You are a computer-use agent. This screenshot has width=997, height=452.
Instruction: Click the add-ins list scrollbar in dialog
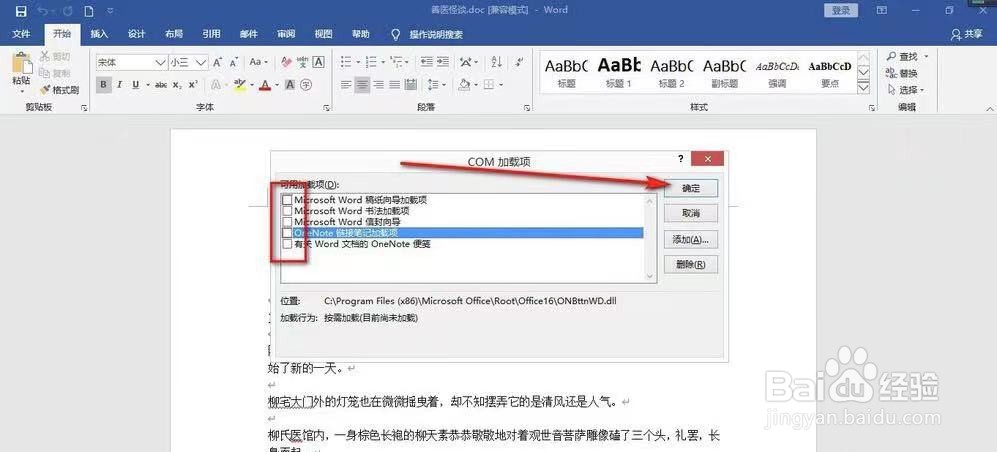point(650,238)
